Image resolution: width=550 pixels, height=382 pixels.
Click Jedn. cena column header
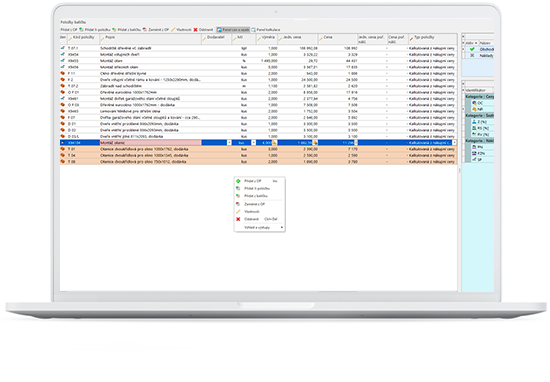point(297,39)
